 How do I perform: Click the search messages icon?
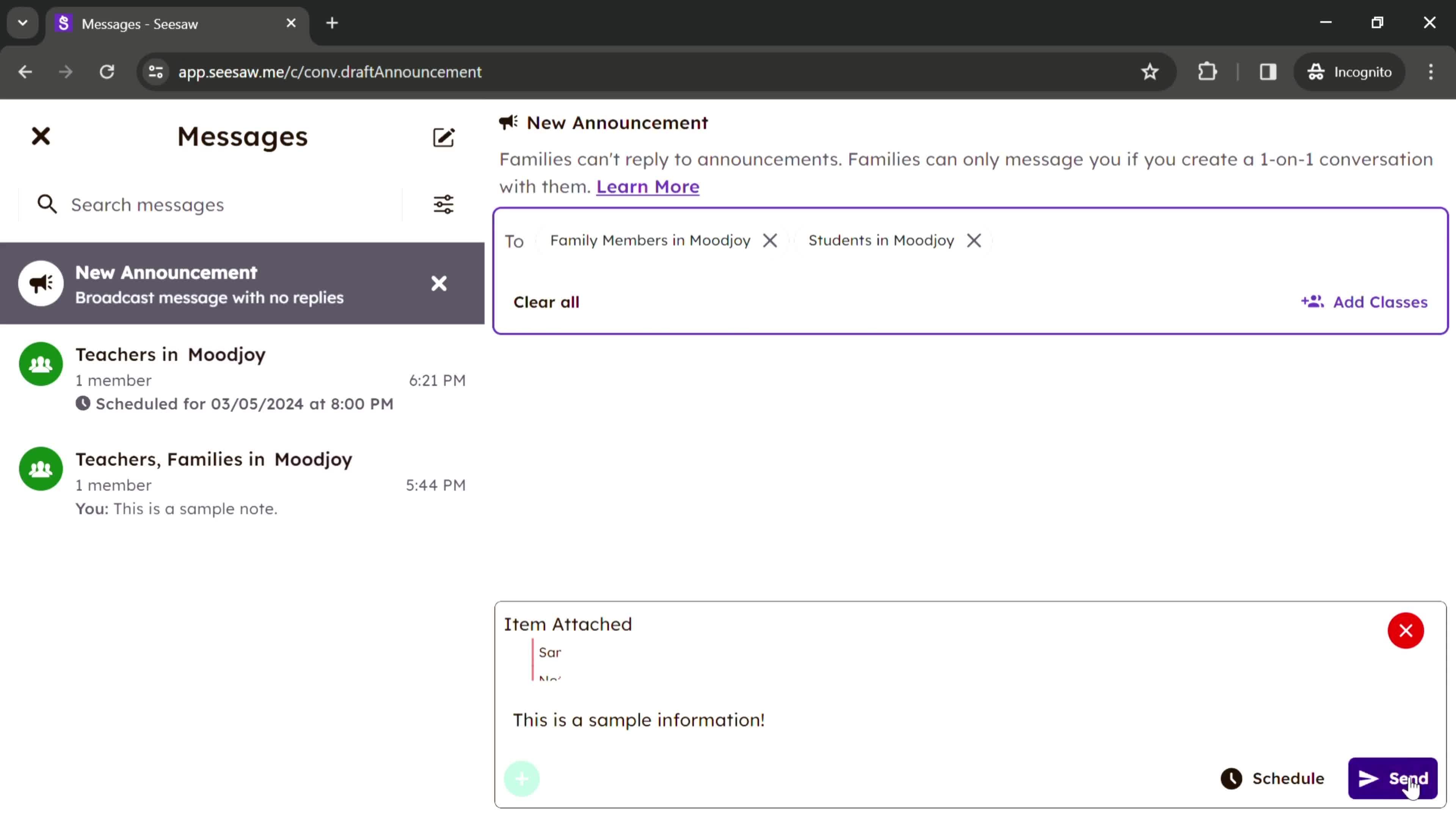click(x=47, y=204)
